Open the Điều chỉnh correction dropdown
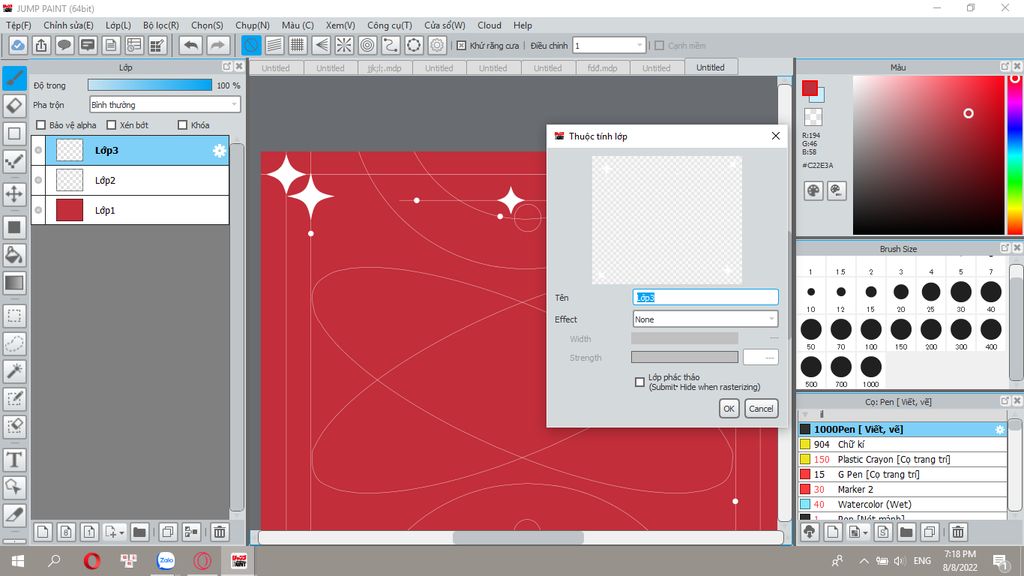 [609, 45]
